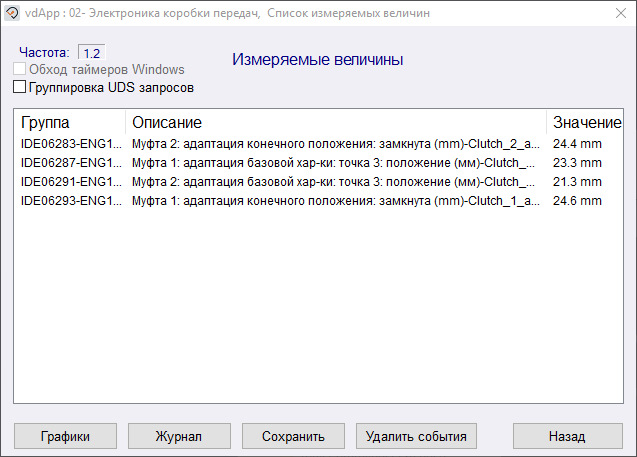
Task: Select the IDE06287-ENG1 row
Action: (71, 163)
